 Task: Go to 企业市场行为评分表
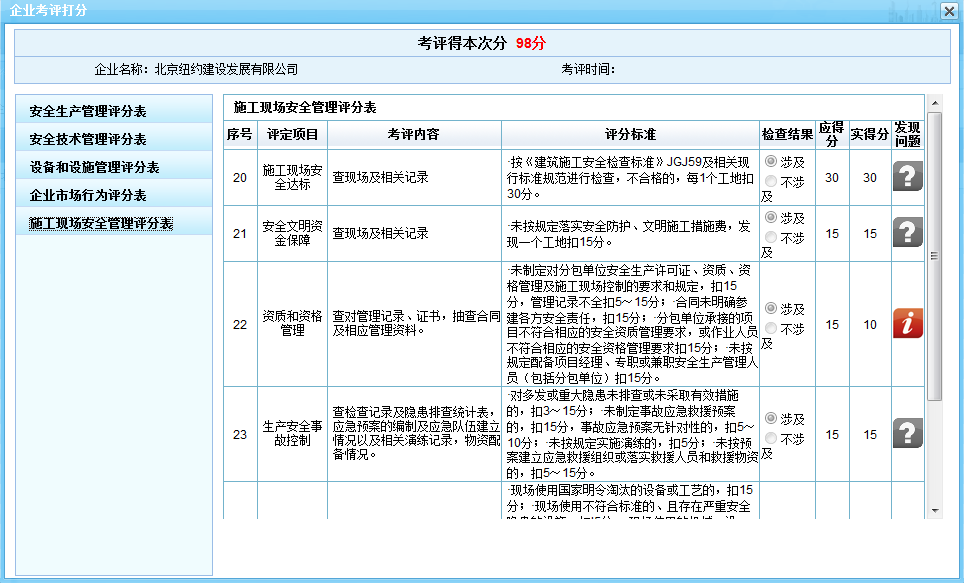tap(88, 195)
